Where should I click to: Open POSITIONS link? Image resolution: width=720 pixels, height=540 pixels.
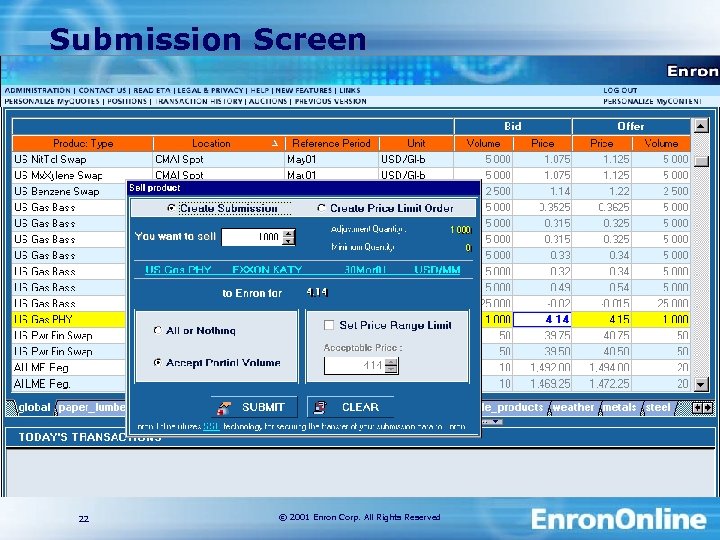(127, 101)
